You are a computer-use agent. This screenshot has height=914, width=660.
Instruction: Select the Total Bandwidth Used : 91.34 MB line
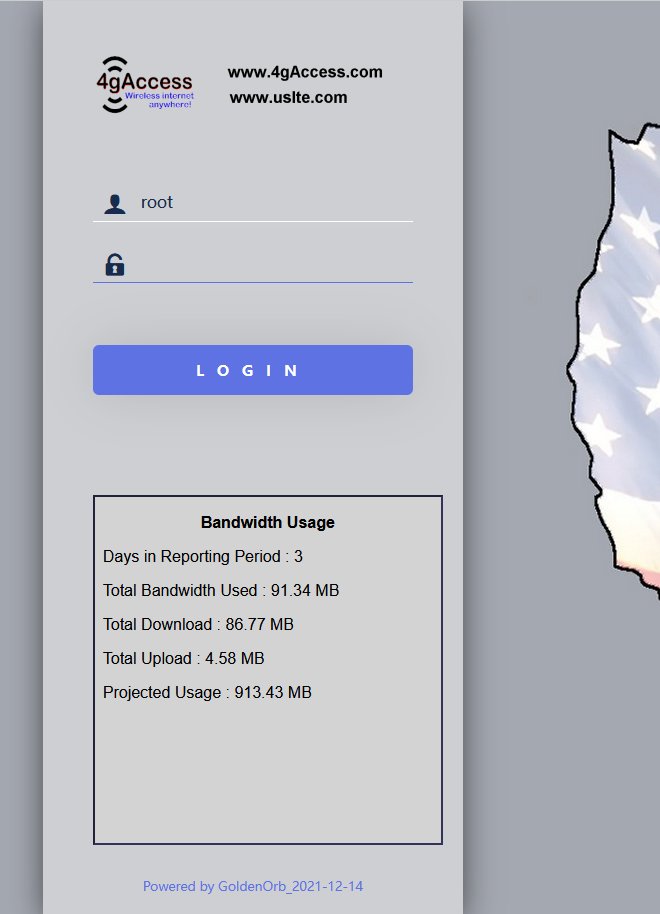(x=221, y=590)
